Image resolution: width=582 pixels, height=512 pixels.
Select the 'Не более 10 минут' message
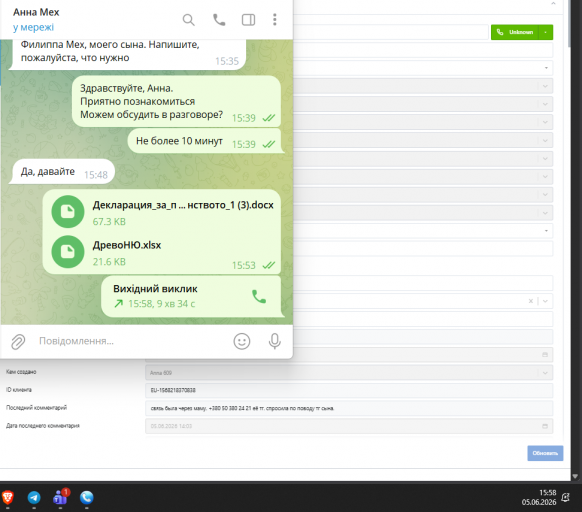pos(205,141)
